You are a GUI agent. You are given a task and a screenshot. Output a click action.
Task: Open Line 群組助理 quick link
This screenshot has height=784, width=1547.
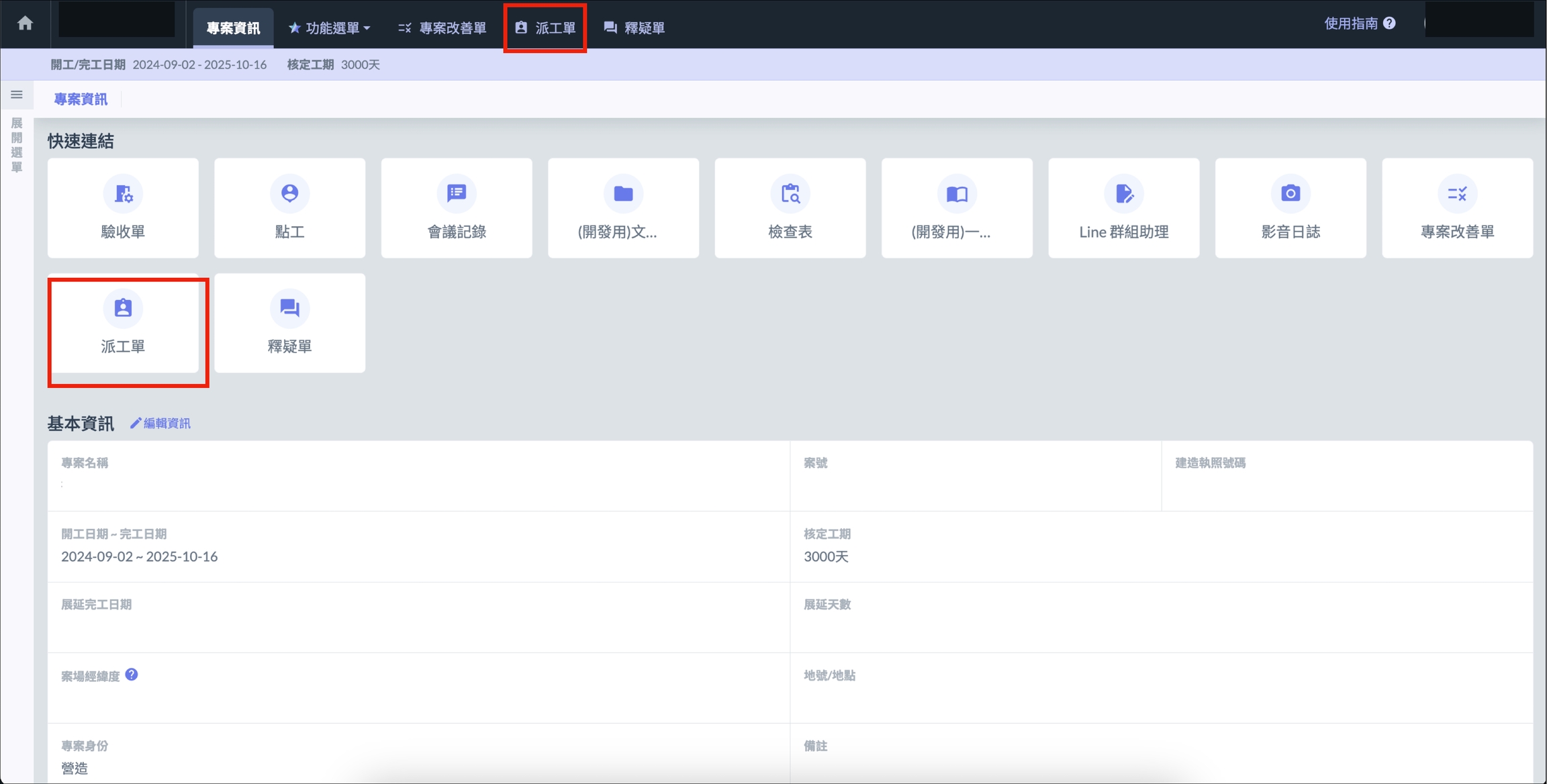(x=1123, y=208)
